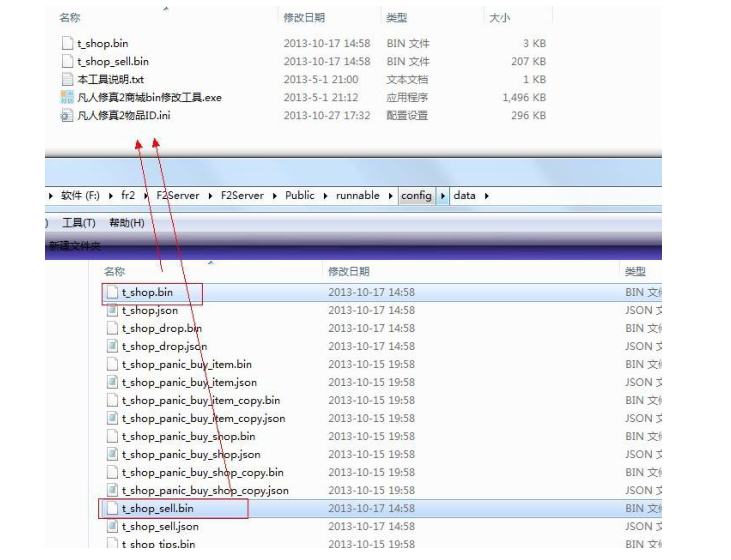The image size is (731, 560).
Task: Click the t_shop_panic_buy_shop_copy.bin file icon
Action: click(x=112, y=472)
